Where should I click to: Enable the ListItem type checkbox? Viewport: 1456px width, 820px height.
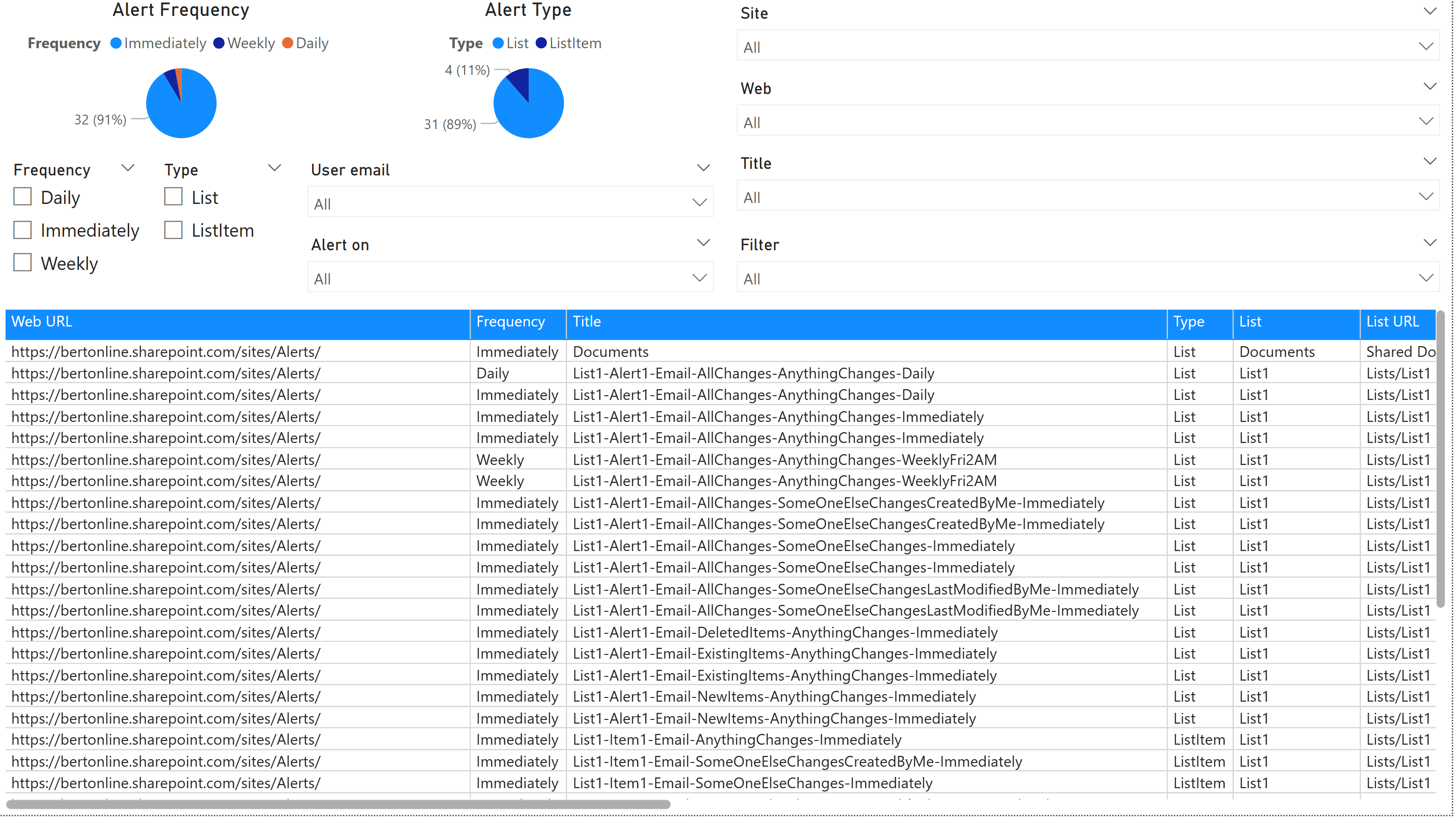coord(173,230)
